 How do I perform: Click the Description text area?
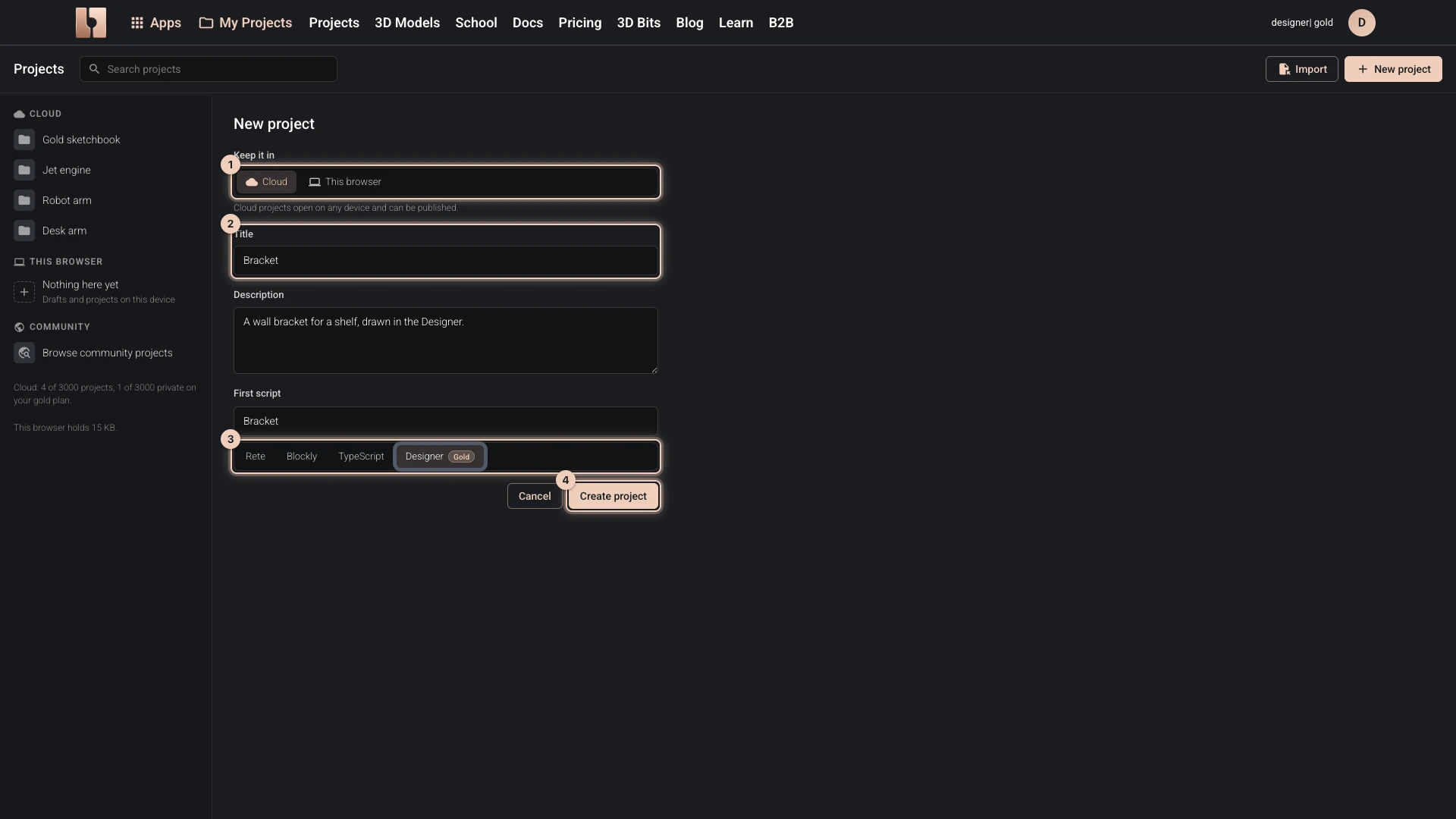coord(446,340)
